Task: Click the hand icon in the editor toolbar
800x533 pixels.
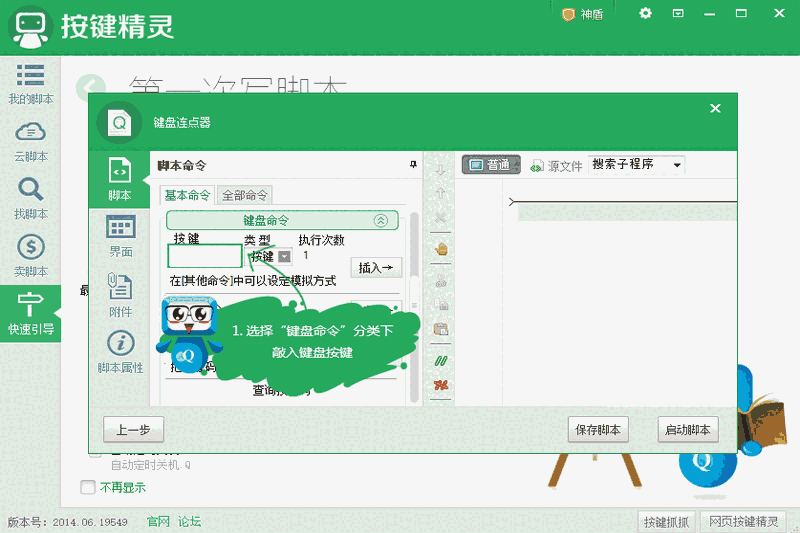Action: 441,249
